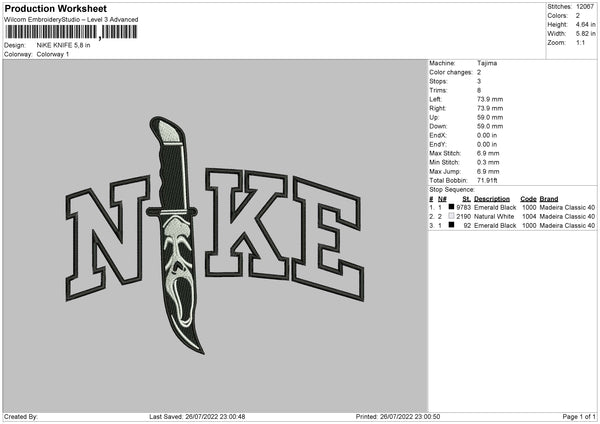Click the Machine value Tajima
Screen dimensions: 600x424
pos(487,63)
